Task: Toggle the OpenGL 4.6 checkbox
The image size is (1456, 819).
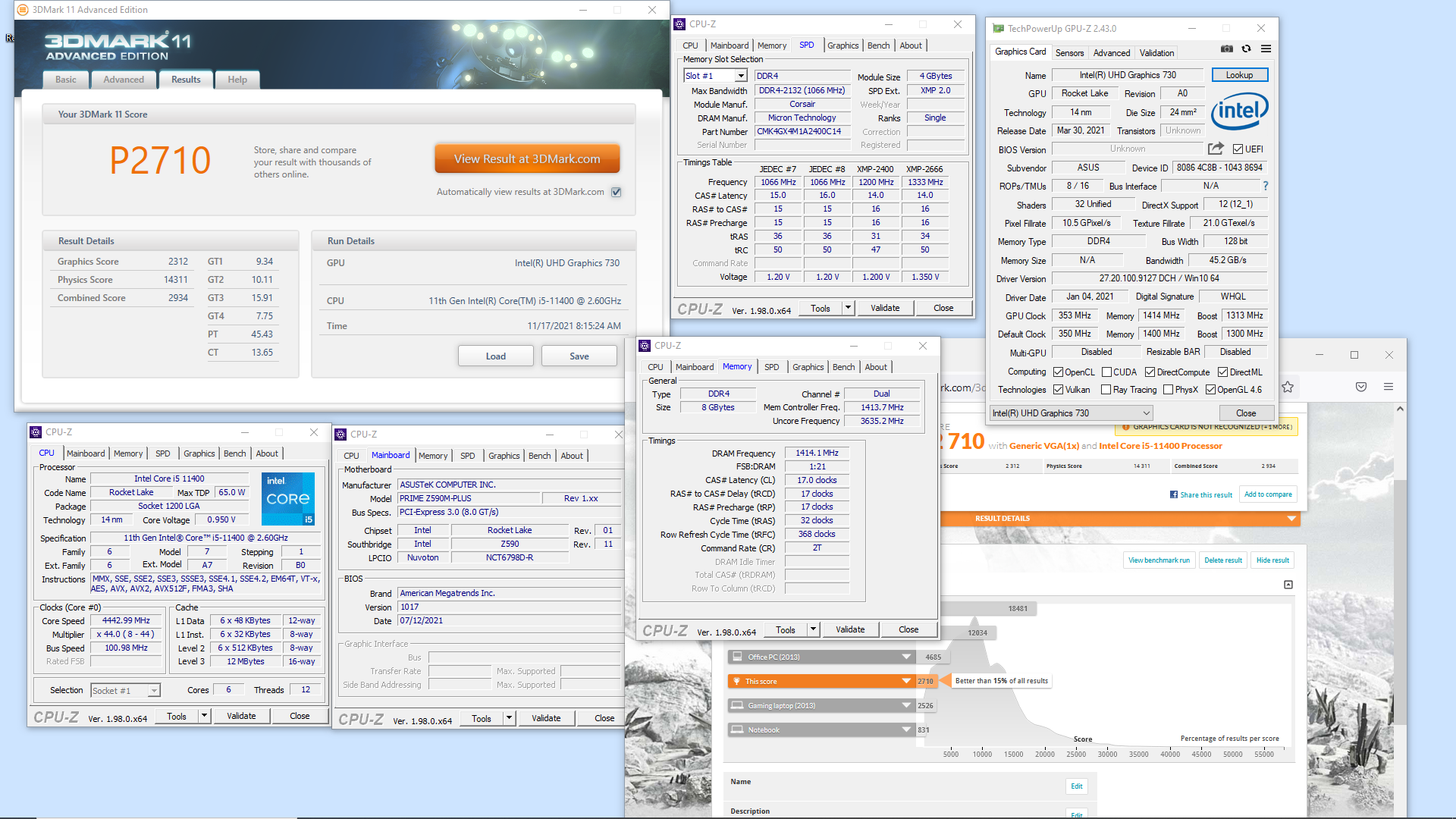Action: coord(1210,390)
